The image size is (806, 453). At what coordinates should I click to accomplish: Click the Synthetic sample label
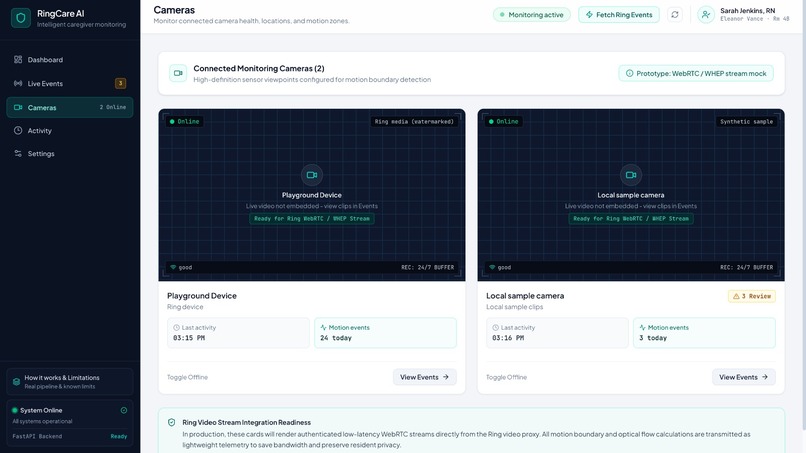coord(746,122)
